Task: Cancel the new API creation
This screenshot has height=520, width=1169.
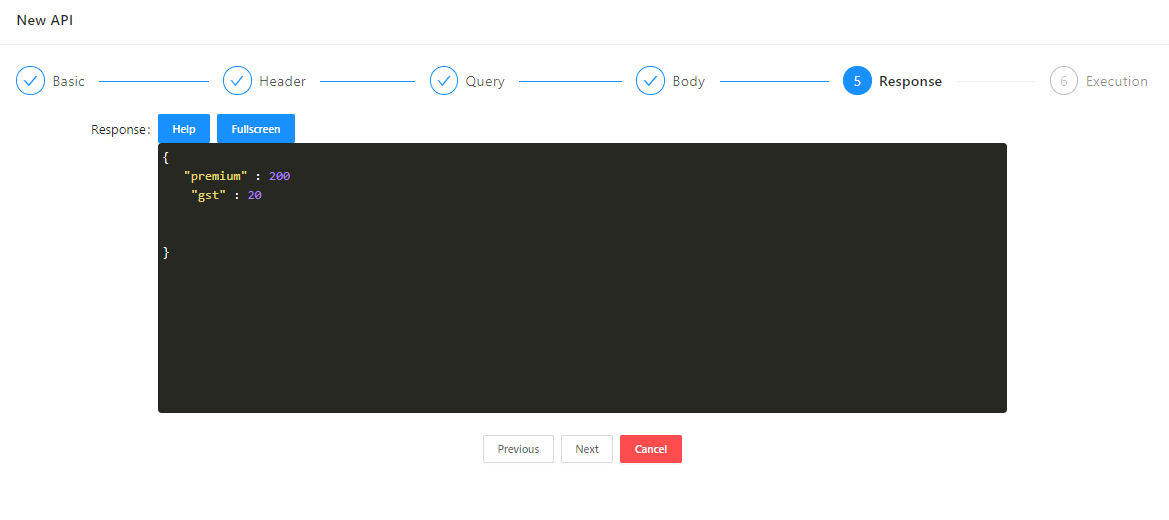Action: (651, 449)
